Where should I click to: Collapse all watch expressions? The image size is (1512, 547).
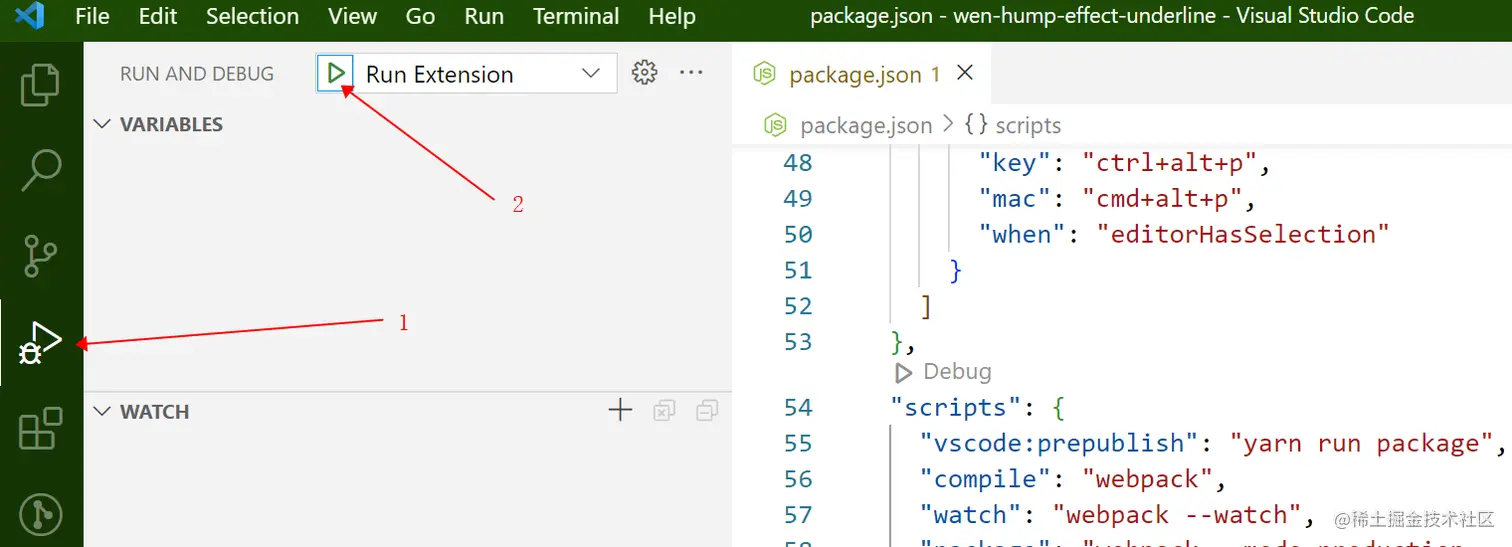tap(708, 410)
